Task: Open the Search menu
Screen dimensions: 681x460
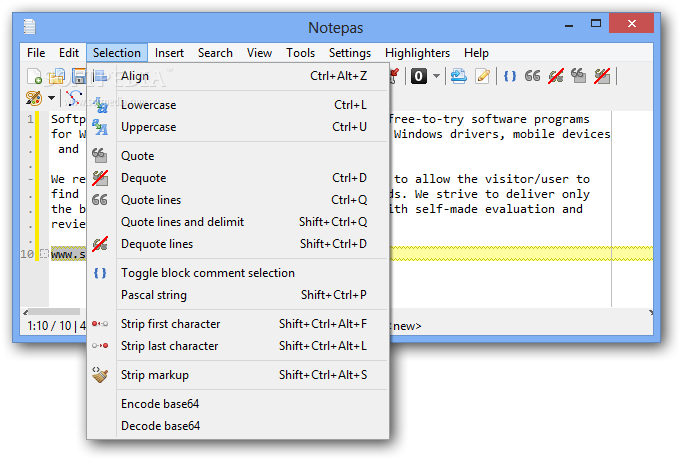Action: (215, 53)
